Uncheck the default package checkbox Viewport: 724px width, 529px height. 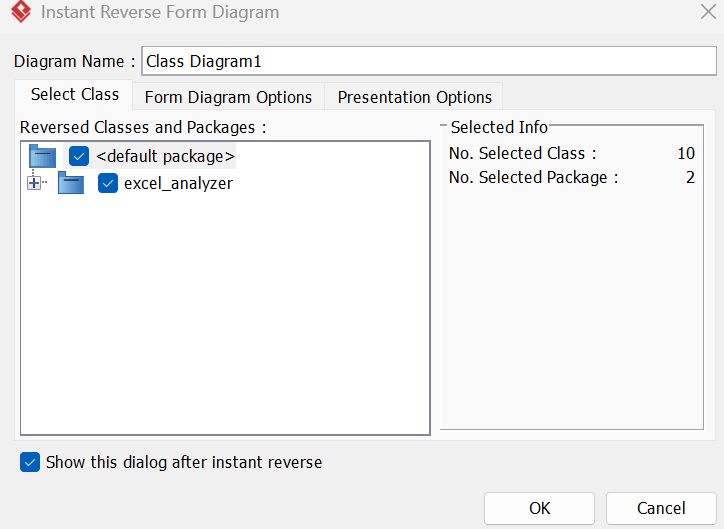79,156
